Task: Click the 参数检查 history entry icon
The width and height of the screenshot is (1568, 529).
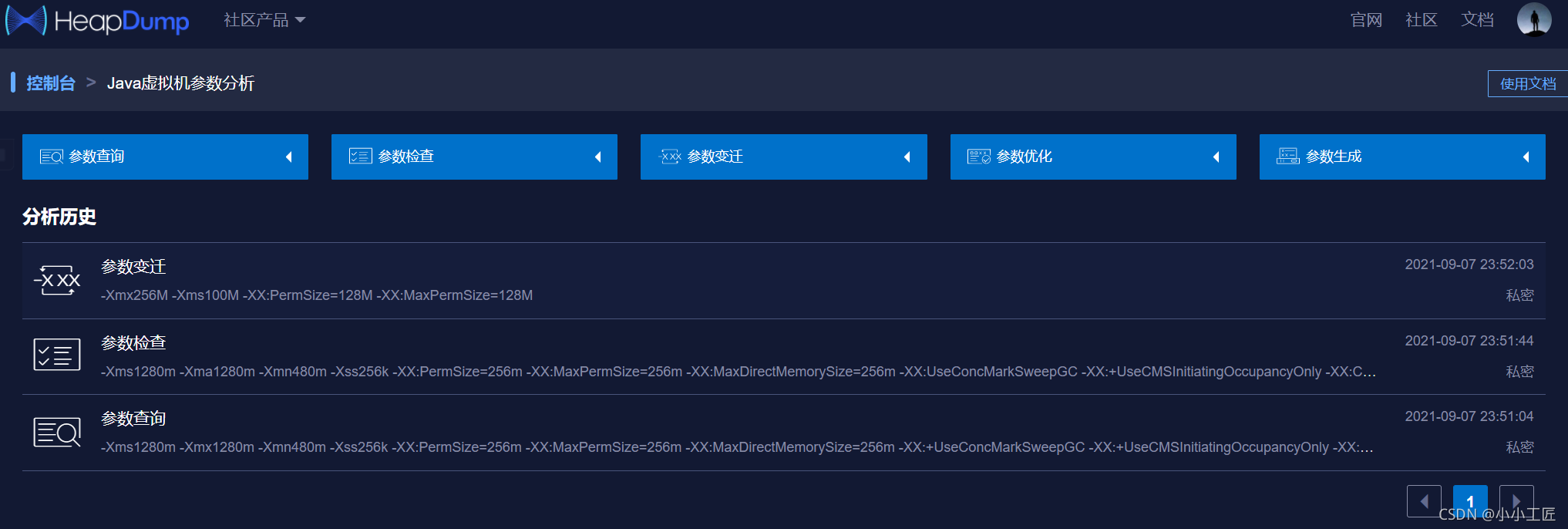Action: point(57,355)
